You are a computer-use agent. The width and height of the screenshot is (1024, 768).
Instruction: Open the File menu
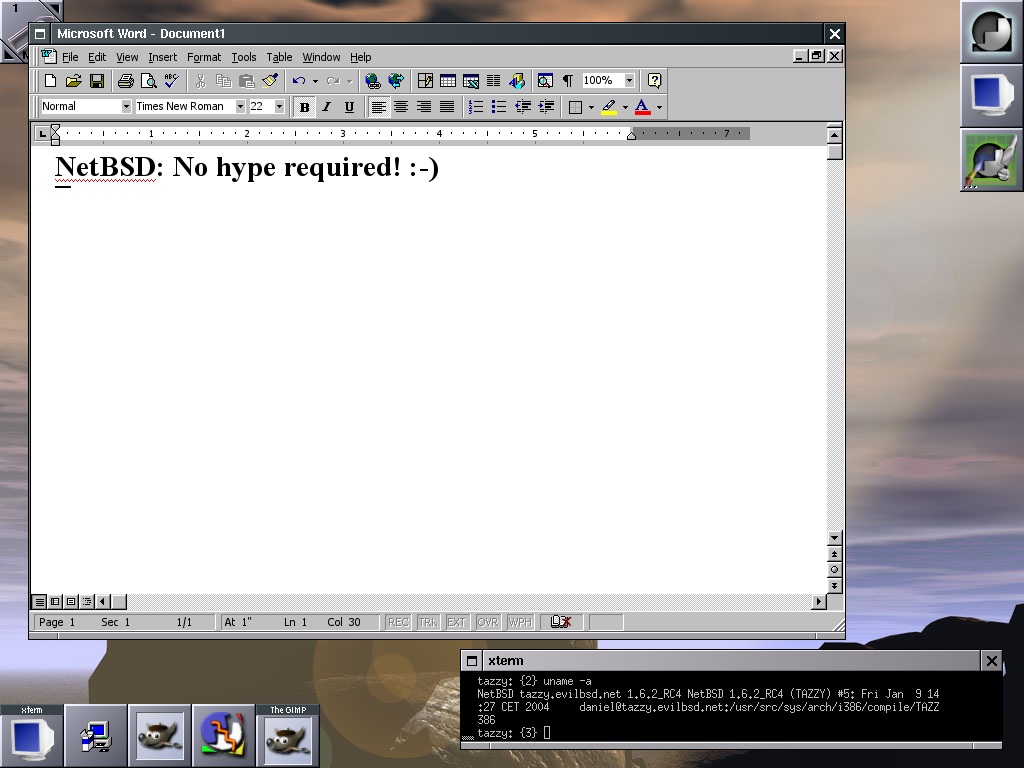point(70,57)
